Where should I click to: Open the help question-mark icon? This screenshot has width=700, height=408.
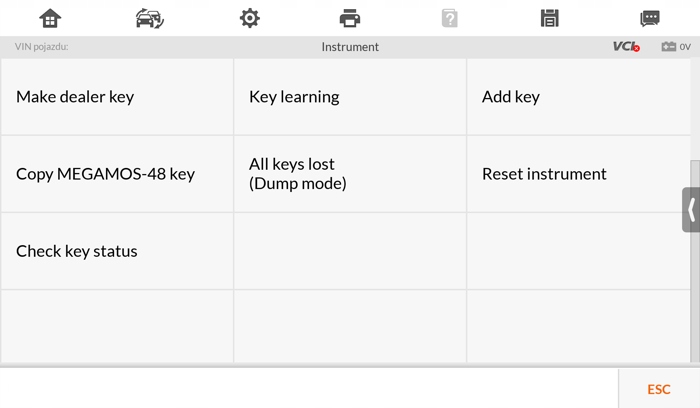pos(450,18)
